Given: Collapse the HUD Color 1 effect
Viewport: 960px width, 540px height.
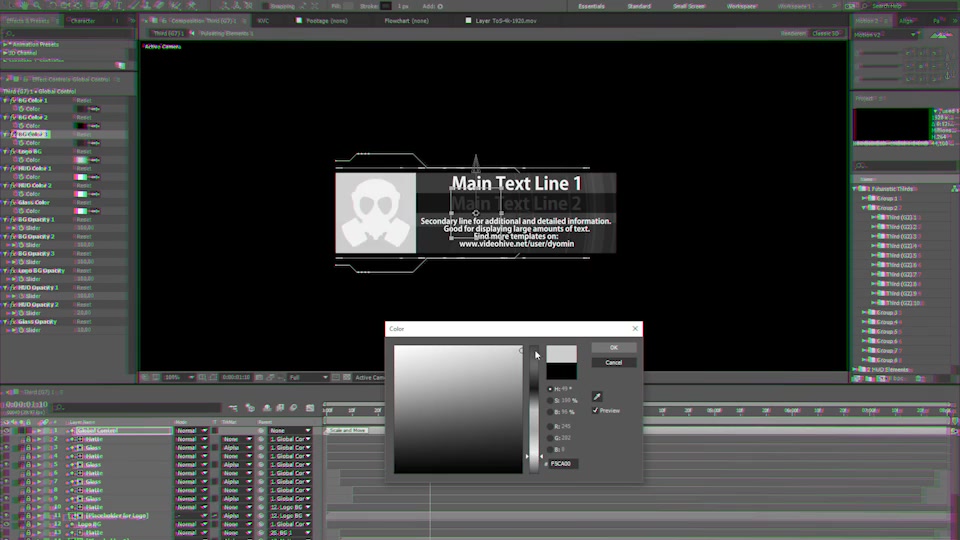Looking at the screenshot, I should 6,168.
